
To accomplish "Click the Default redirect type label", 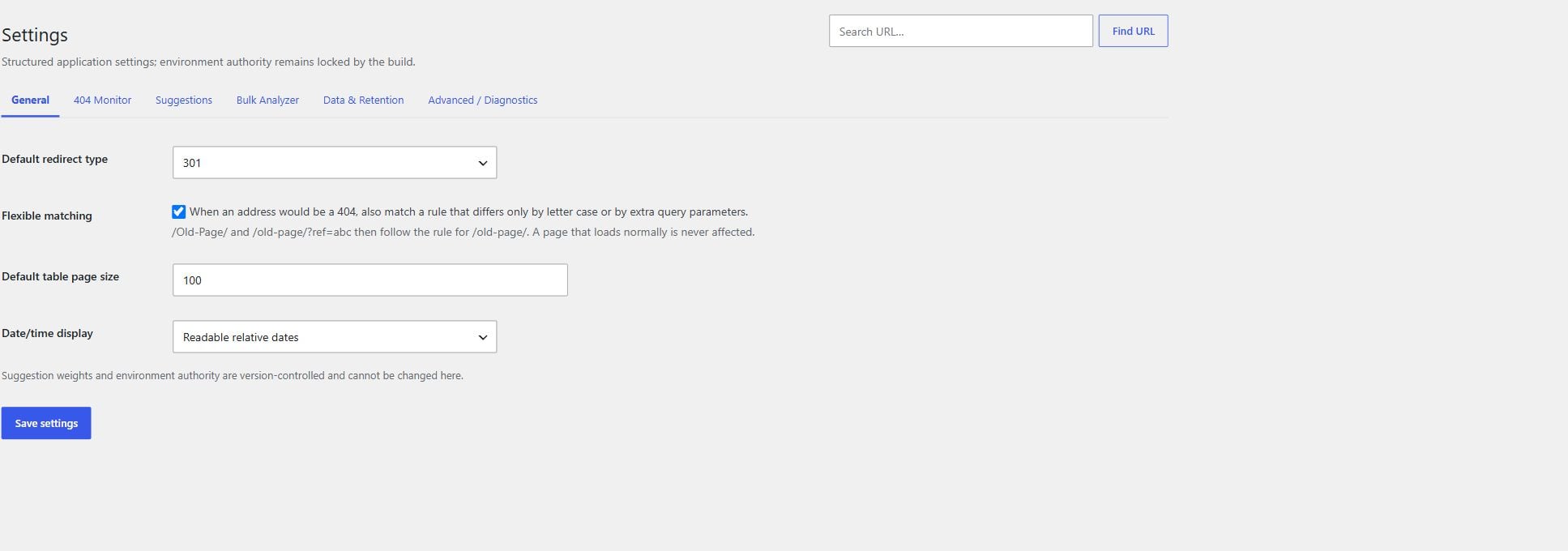I will pos(55,159).
